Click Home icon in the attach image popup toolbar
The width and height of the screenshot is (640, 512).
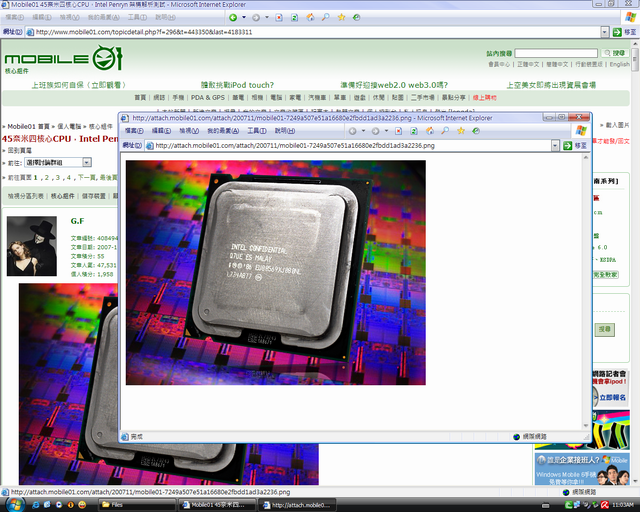tap(430, 131)
